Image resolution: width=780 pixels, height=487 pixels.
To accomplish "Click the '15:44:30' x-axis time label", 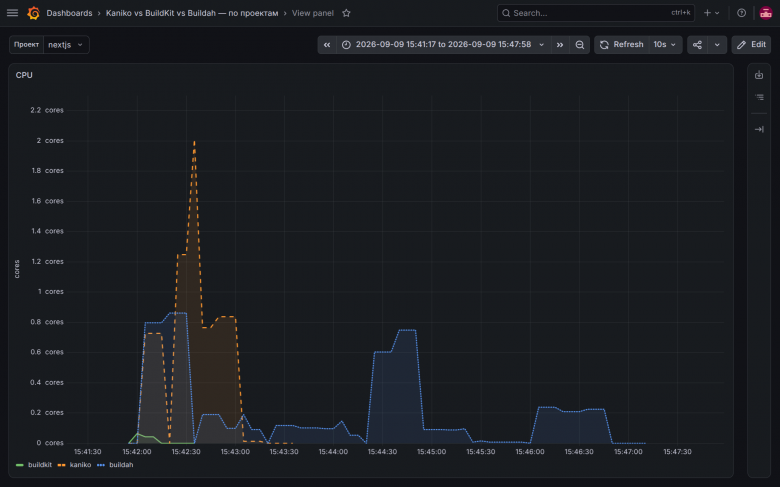I will (x=382, y=452).
